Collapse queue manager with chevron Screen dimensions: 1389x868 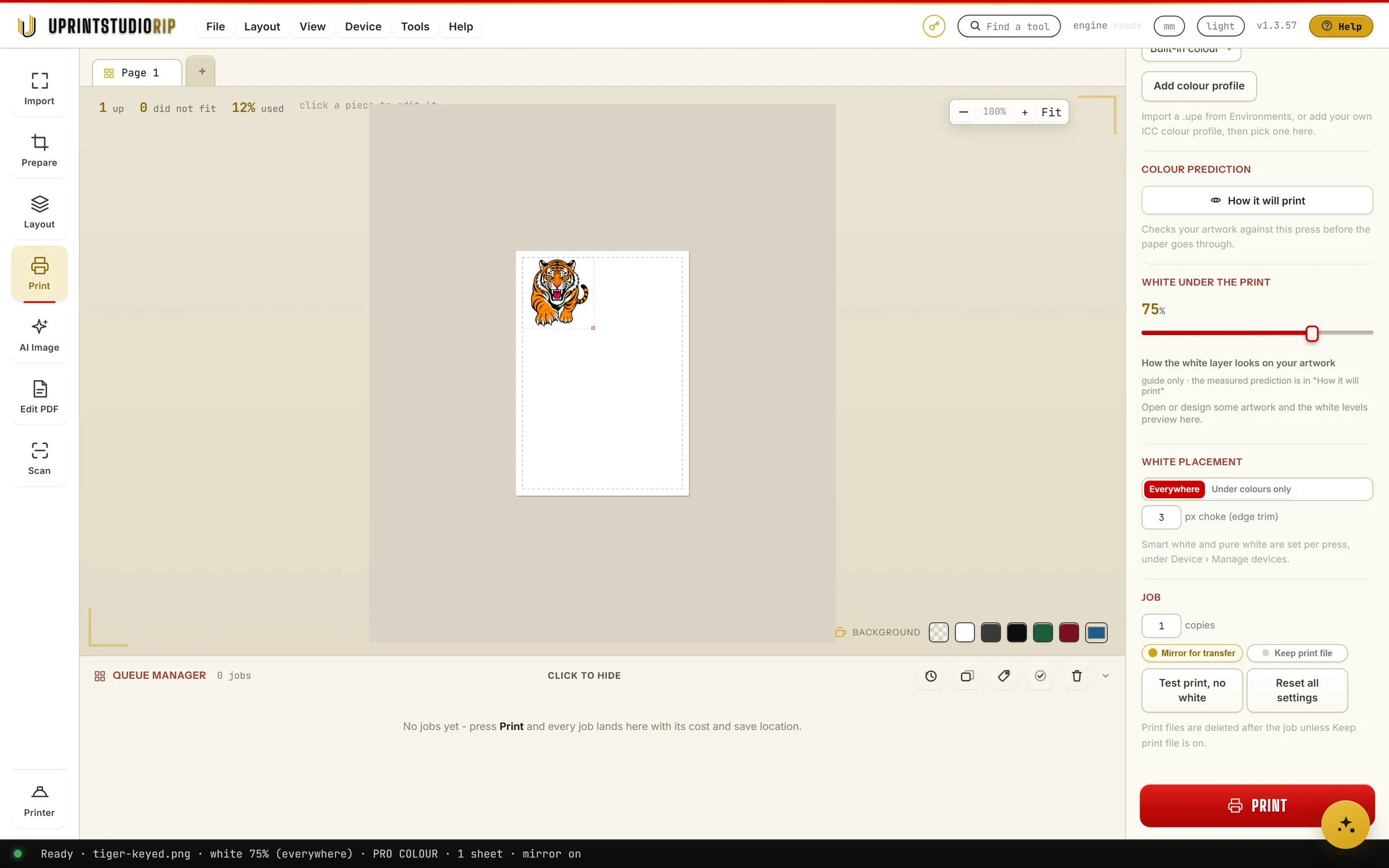[1105, 676]
